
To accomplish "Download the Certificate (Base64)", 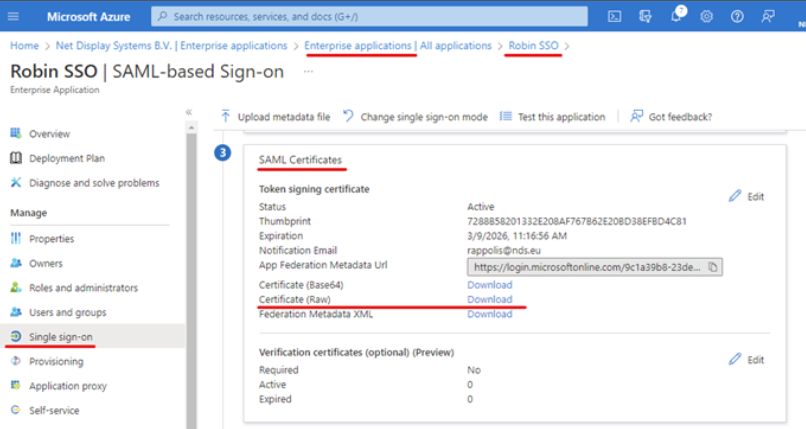I will tap(489, 285).
